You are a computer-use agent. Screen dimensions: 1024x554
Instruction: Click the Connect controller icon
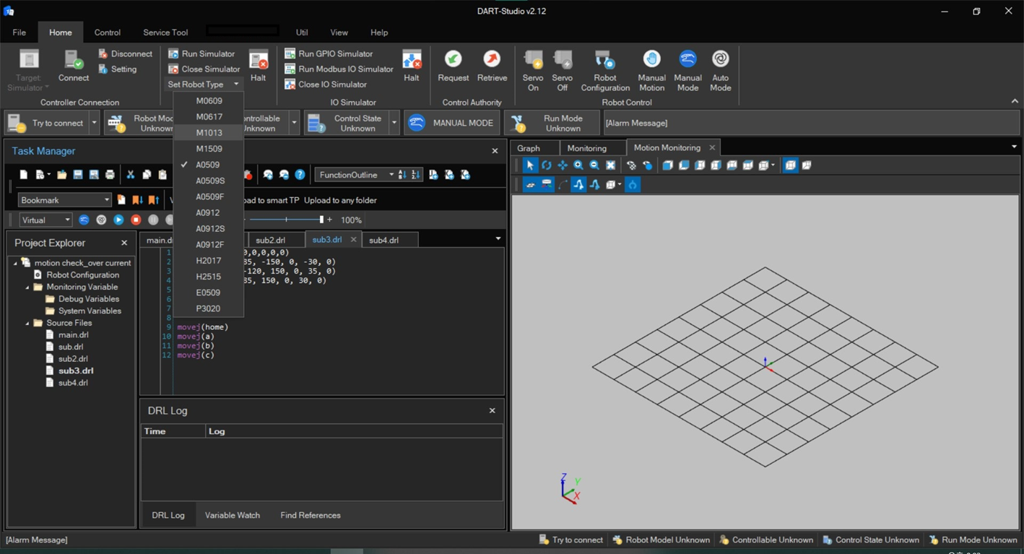(72, 61)
